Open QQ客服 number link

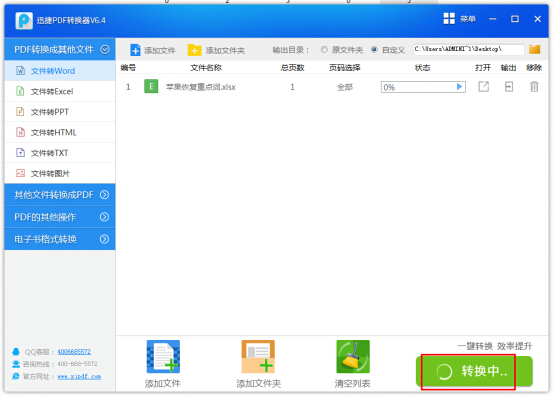click(74, 352)
